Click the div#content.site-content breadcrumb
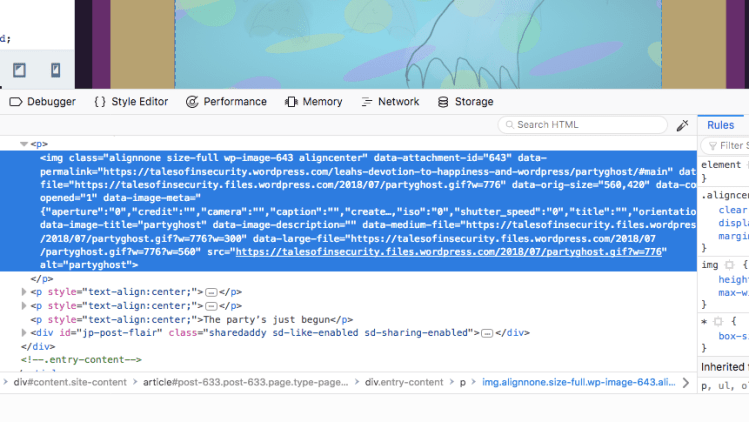Viewport: 749px width, 422px height. [70, 382]
